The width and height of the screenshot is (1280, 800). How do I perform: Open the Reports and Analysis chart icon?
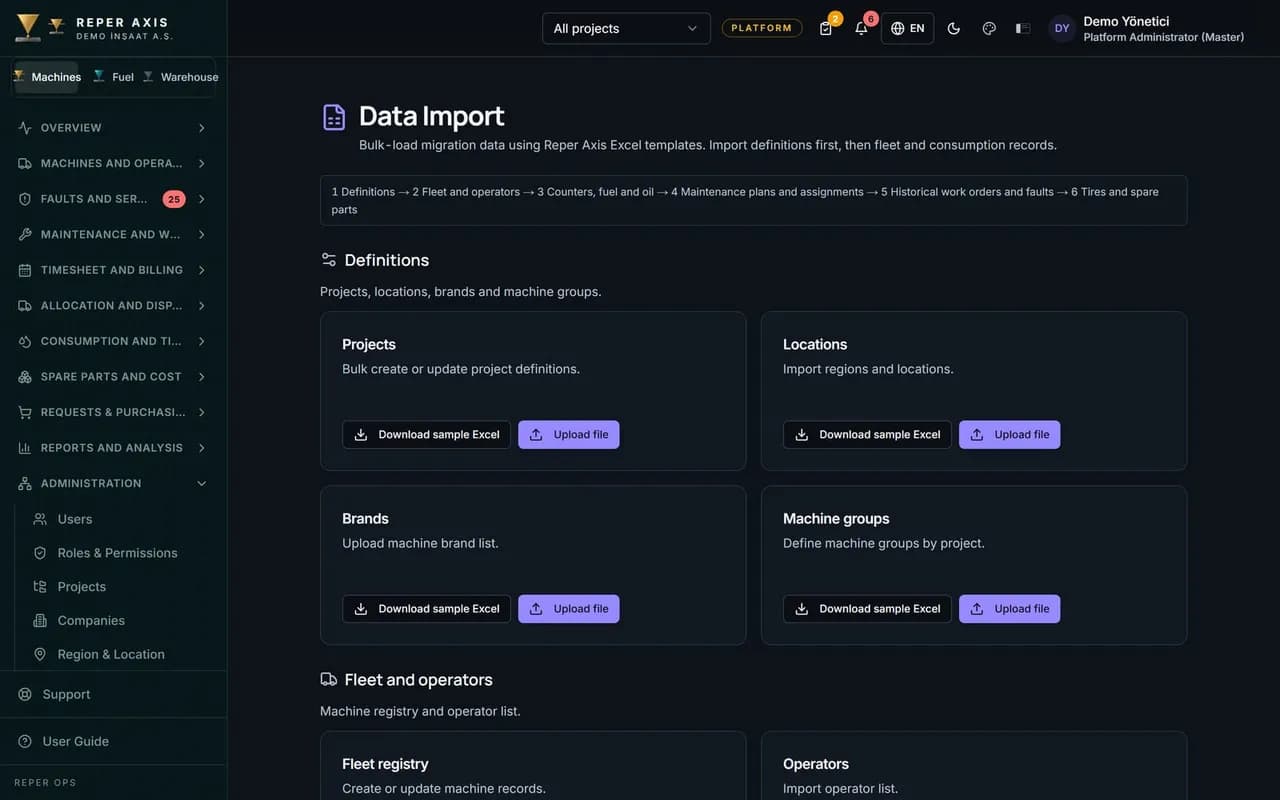point(25,448)
